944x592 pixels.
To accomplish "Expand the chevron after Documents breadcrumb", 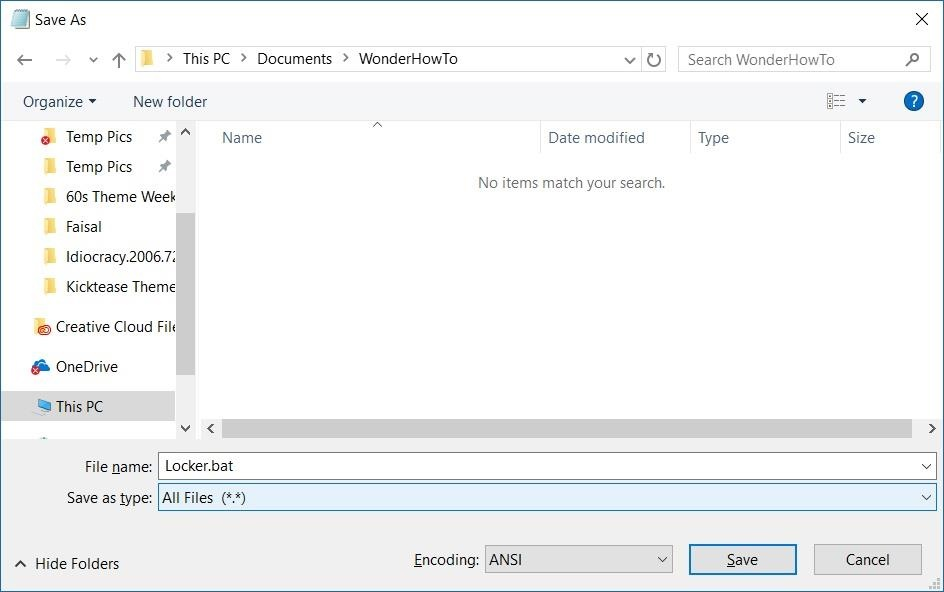I will [346, 58].
